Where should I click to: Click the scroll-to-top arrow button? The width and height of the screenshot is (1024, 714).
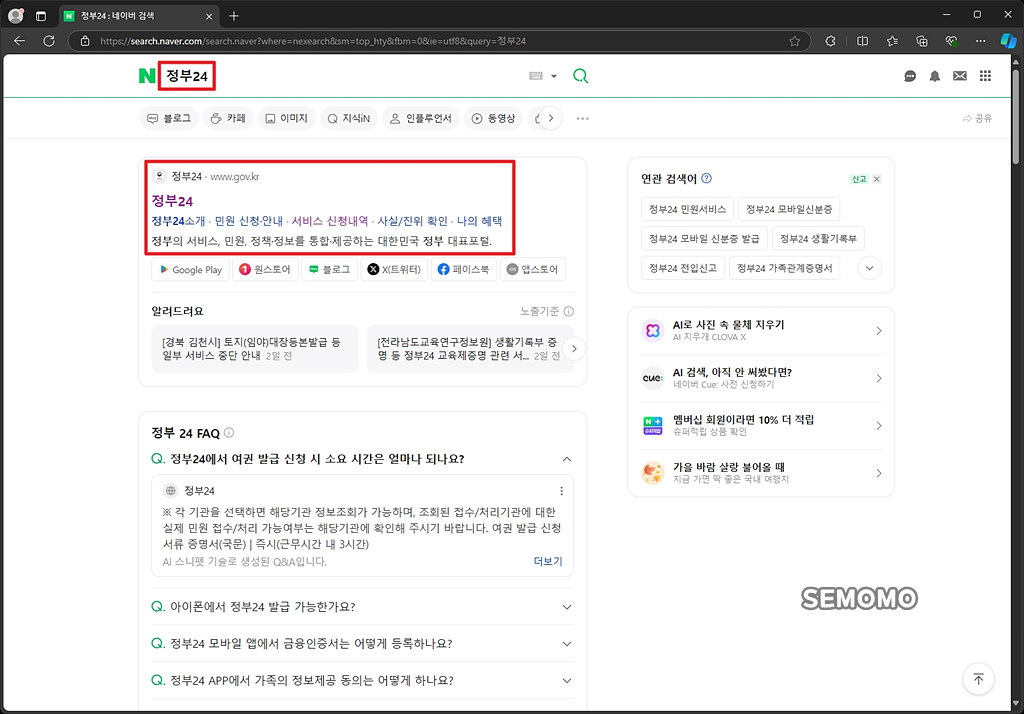(978, 679)
